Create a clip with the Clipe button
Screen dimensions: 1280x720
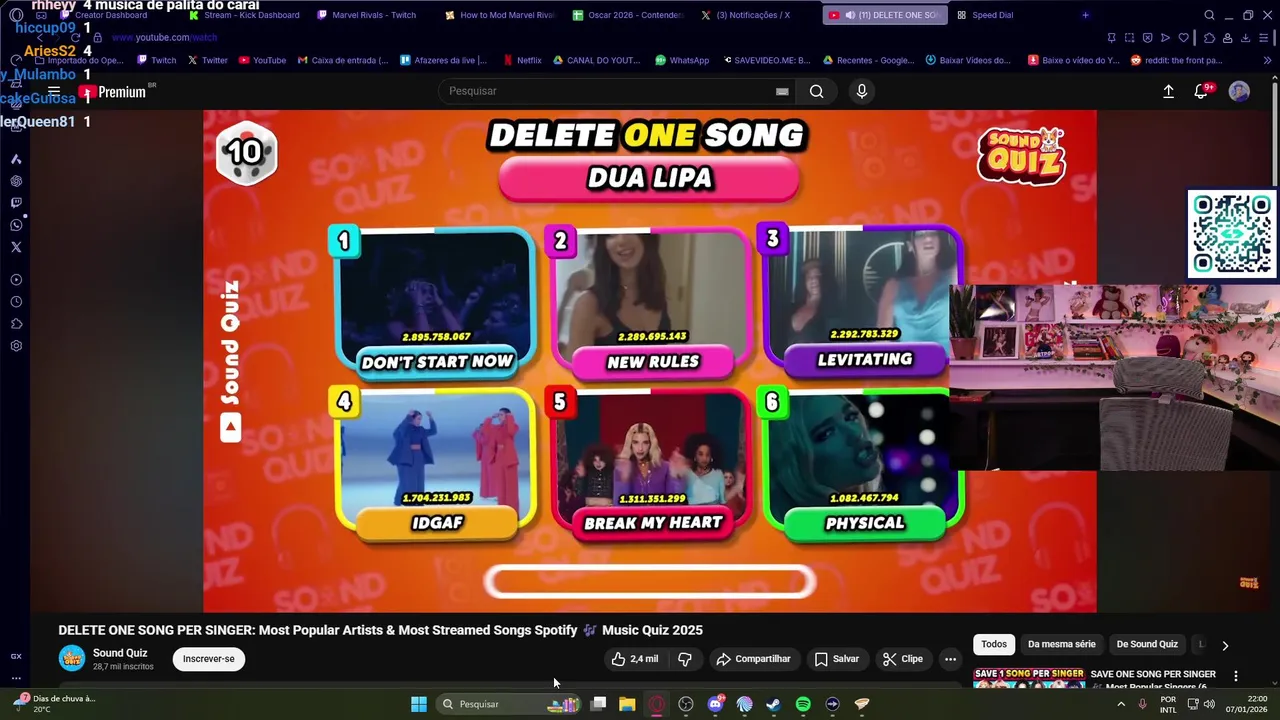[x=902, y=659]
